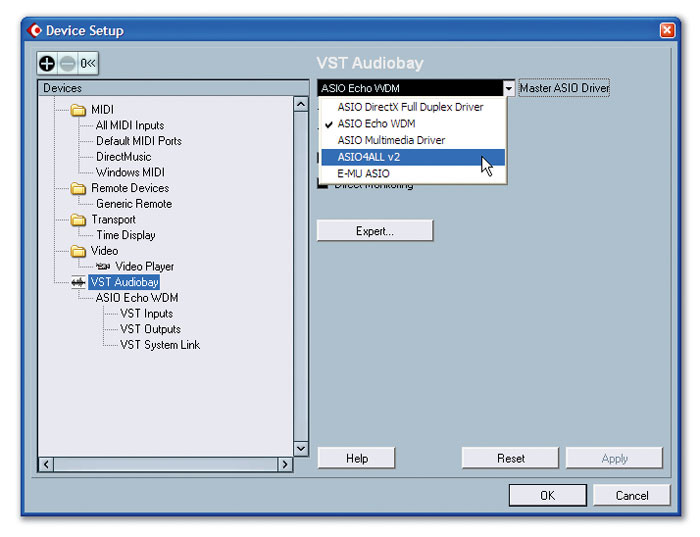Click the Devices column header
The height and width of the screenshot is (537, 700).
point(174,88)
